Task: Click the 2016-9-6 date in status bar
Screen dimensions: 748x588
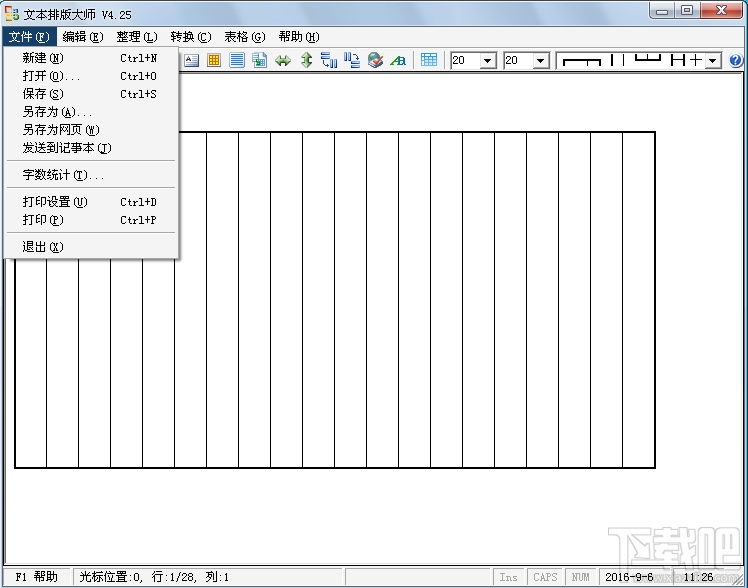Action: tap(629, 577)
